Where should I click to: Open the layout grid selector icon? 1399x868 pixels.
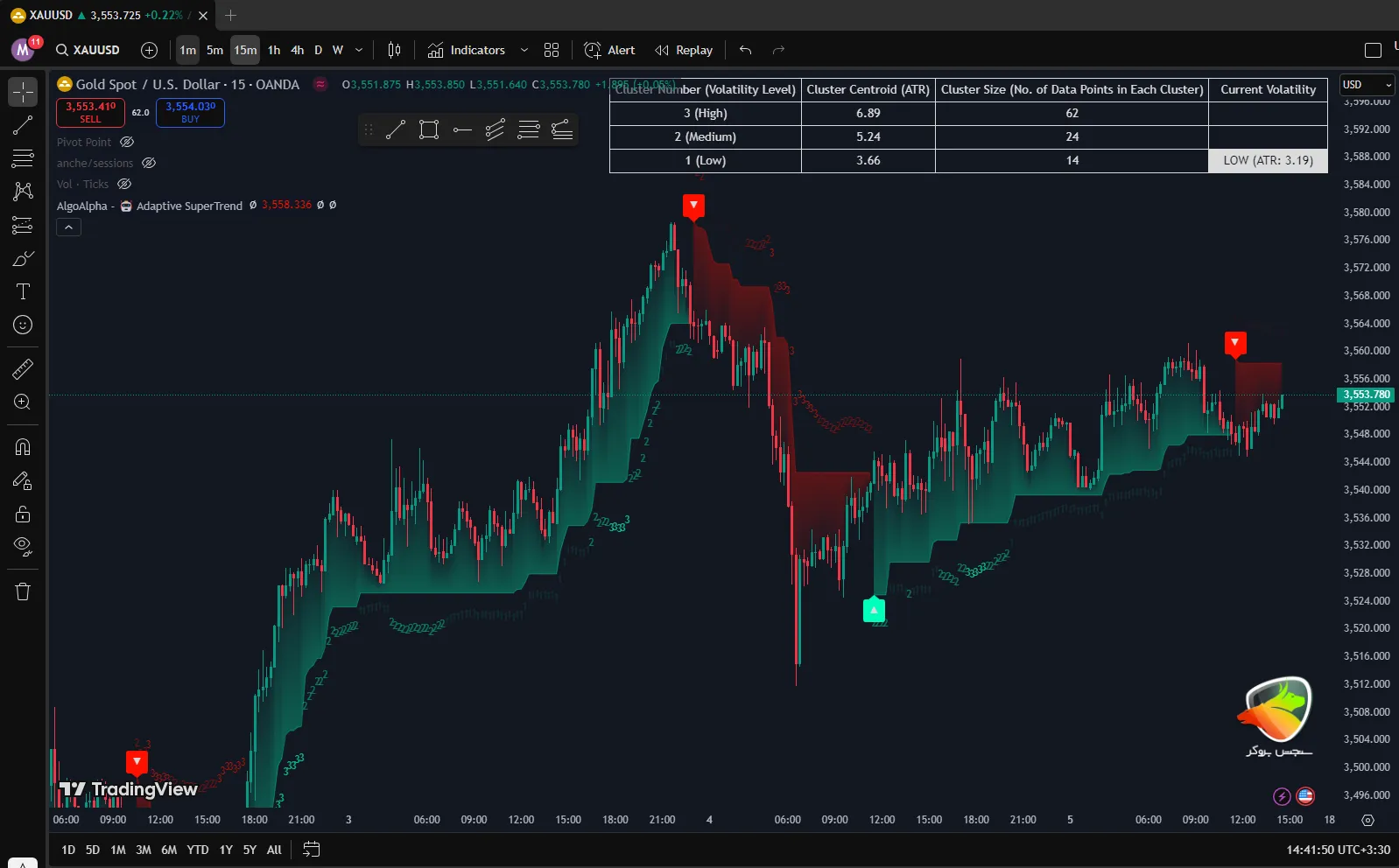[x=551, y=50]
